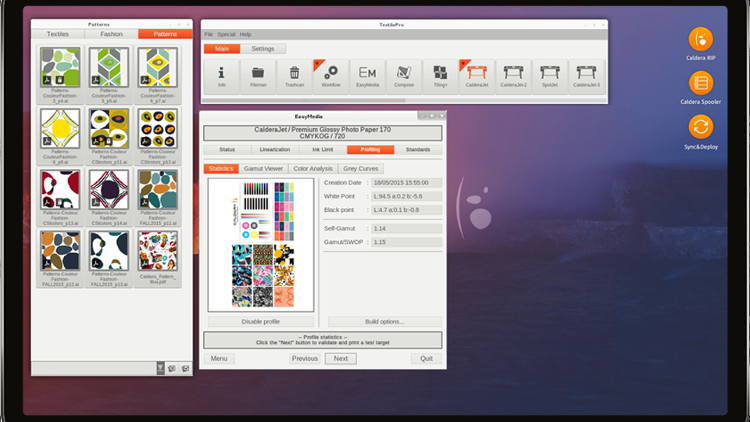750x422 pixels.
Task: Open the Grey Curves sub-tab
Action: (361, 168)
